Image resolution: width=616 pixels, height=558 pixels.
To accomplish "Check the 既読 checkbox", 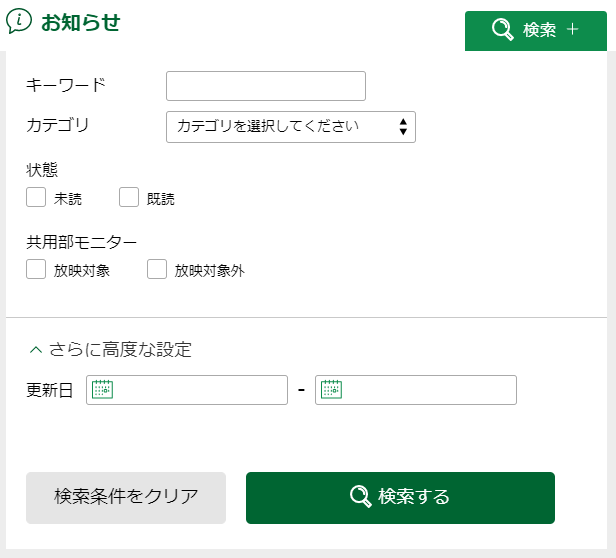I will click(x=129, y=197).
